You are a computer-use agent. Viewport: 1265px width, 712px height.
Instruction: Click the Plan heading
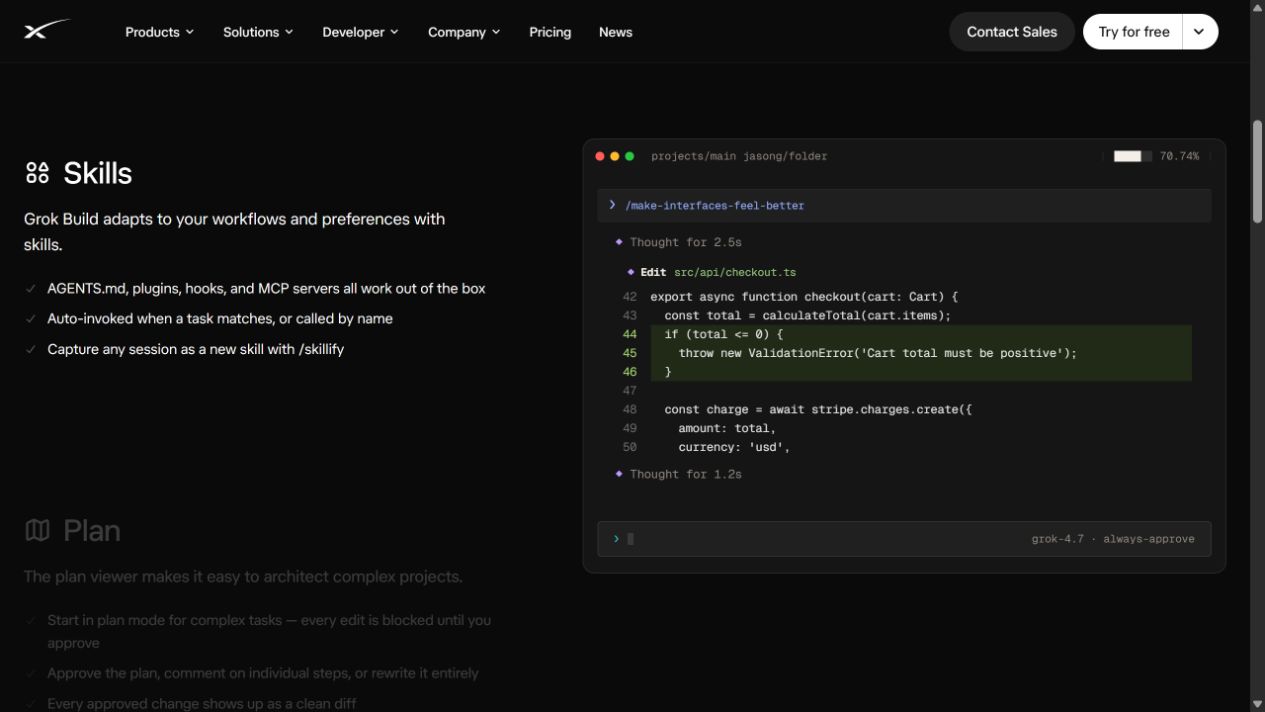pyautogui.click(x=92, y=530)
